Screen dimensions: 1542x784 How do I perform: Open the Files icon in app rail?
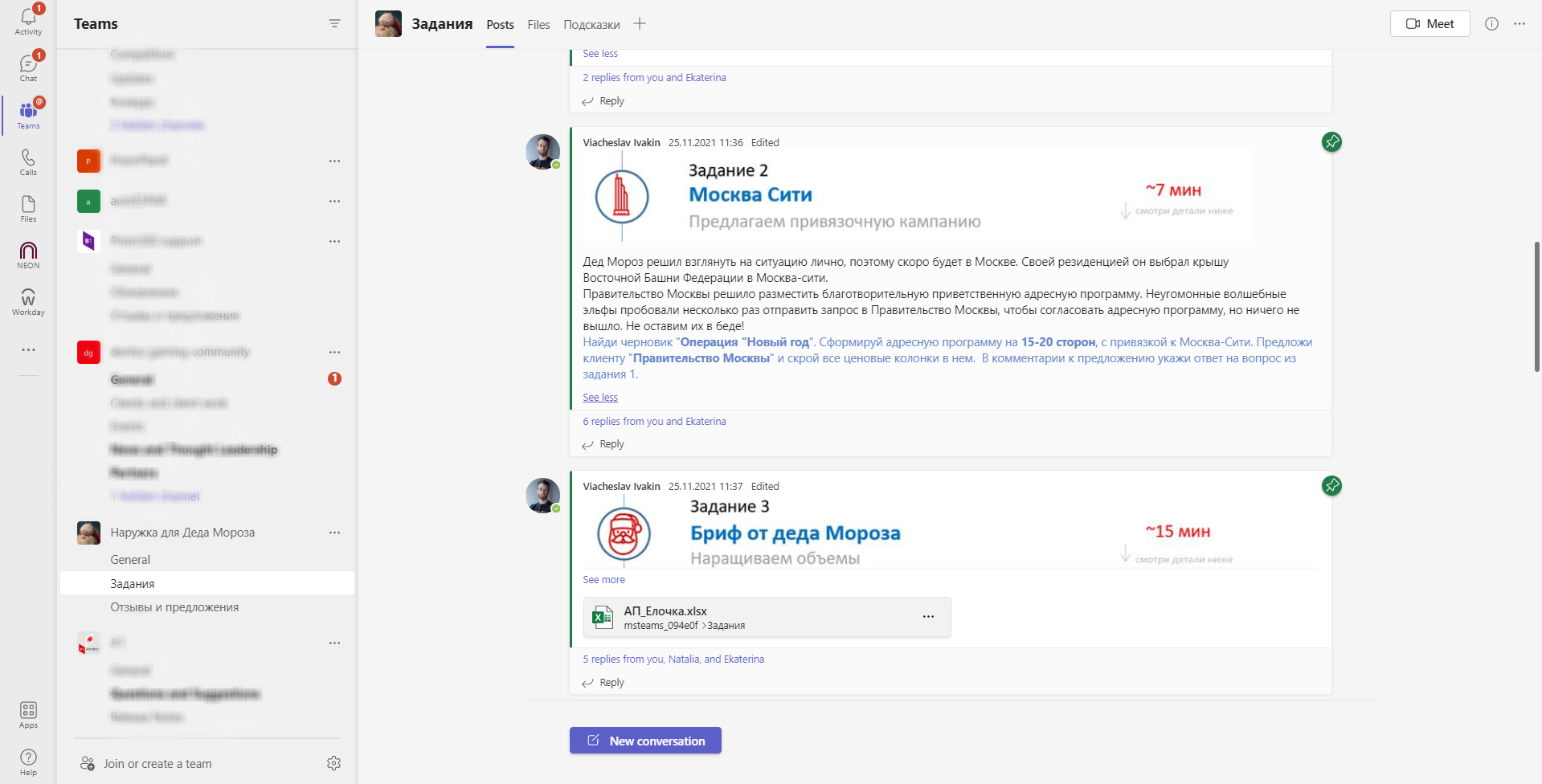28,208
